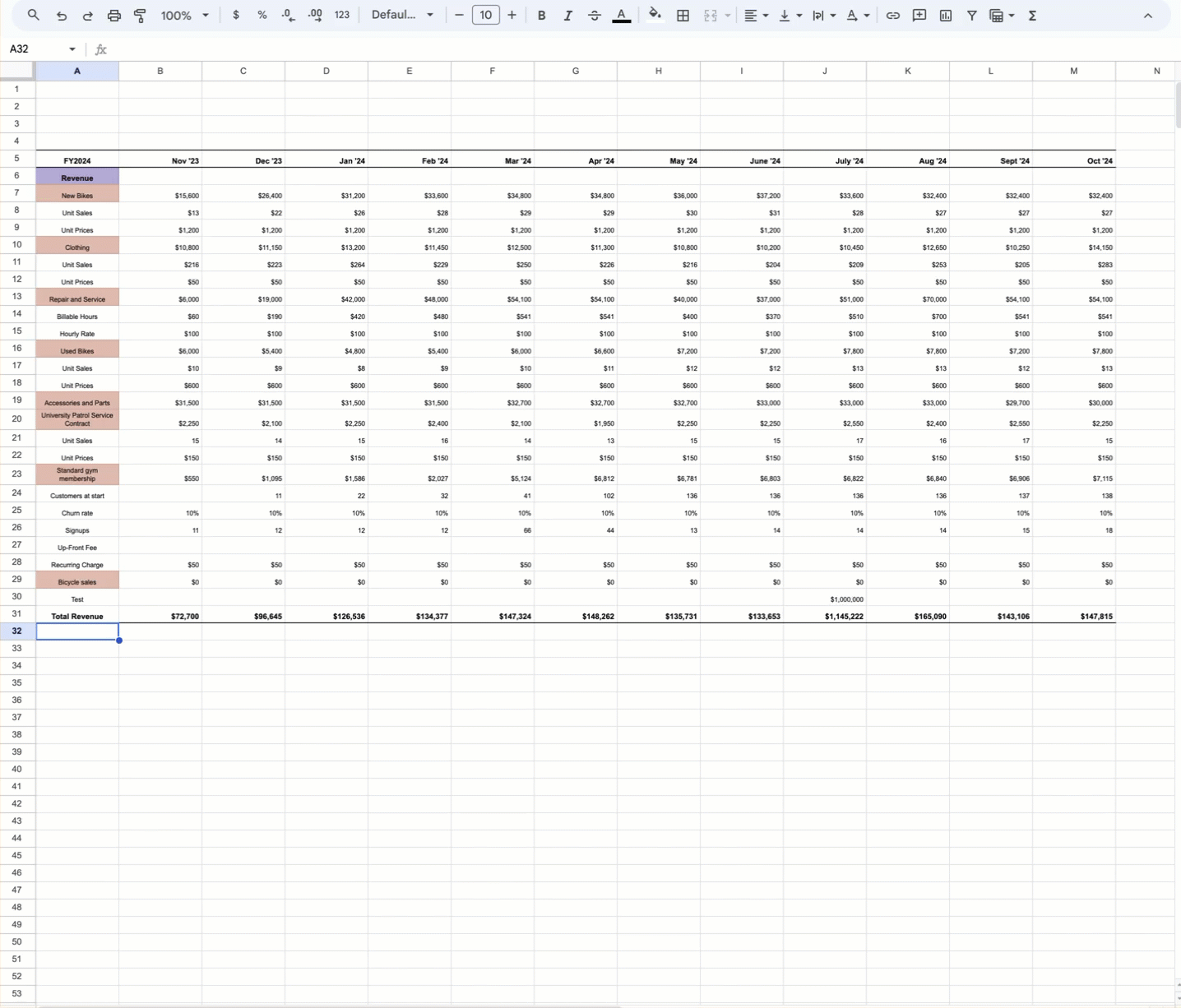Screen dimensions: 1181x1008
Task: Open the text color picker
Action: (622, 15)
